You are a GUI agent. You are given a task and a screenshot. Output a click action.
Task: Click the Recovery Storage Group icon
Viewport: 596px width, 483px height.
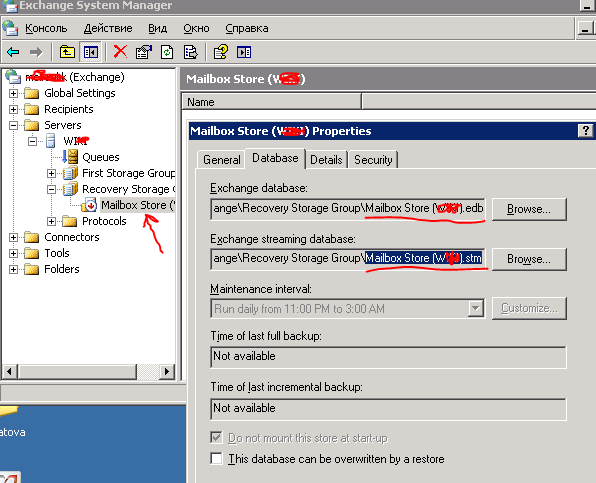70,189
